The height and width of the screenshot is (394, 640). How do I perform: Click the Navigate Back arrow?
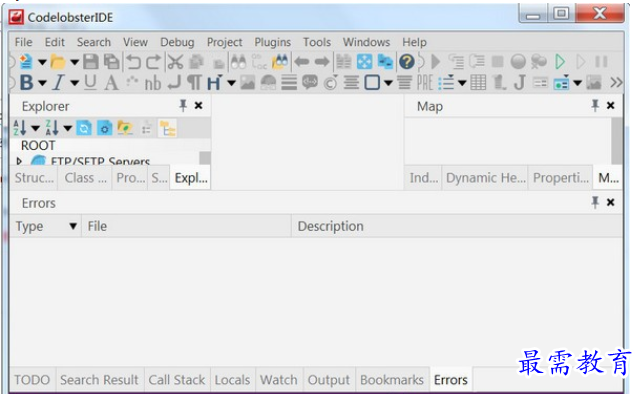(x=302, y=62)
